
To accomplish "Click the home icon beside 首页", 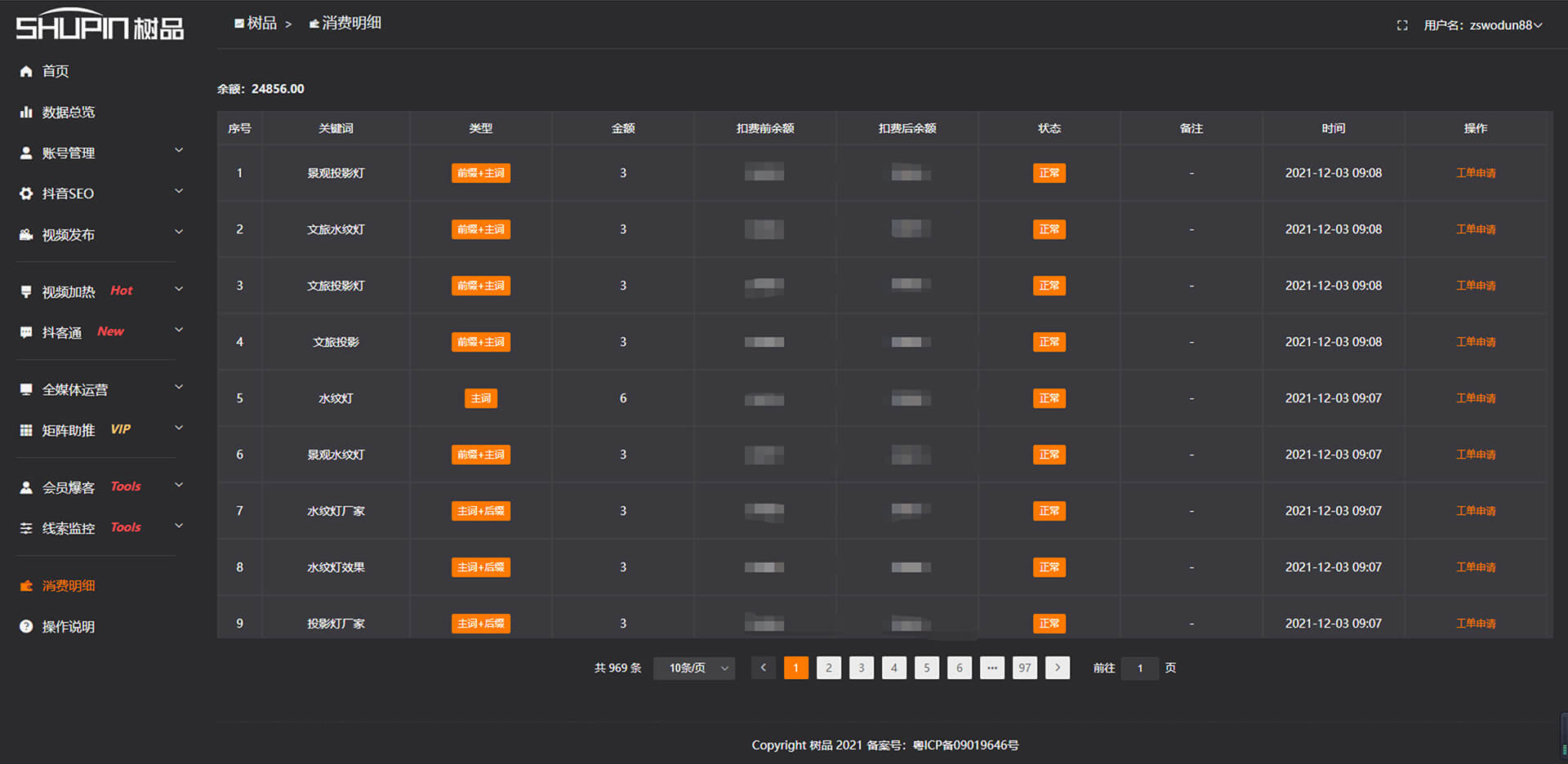I will tap(26, 71).
